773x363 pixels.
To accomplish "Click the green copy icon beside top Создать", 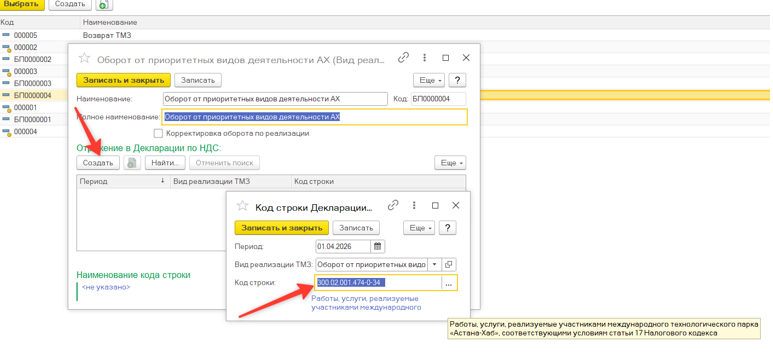I will (x=104, y=4).
